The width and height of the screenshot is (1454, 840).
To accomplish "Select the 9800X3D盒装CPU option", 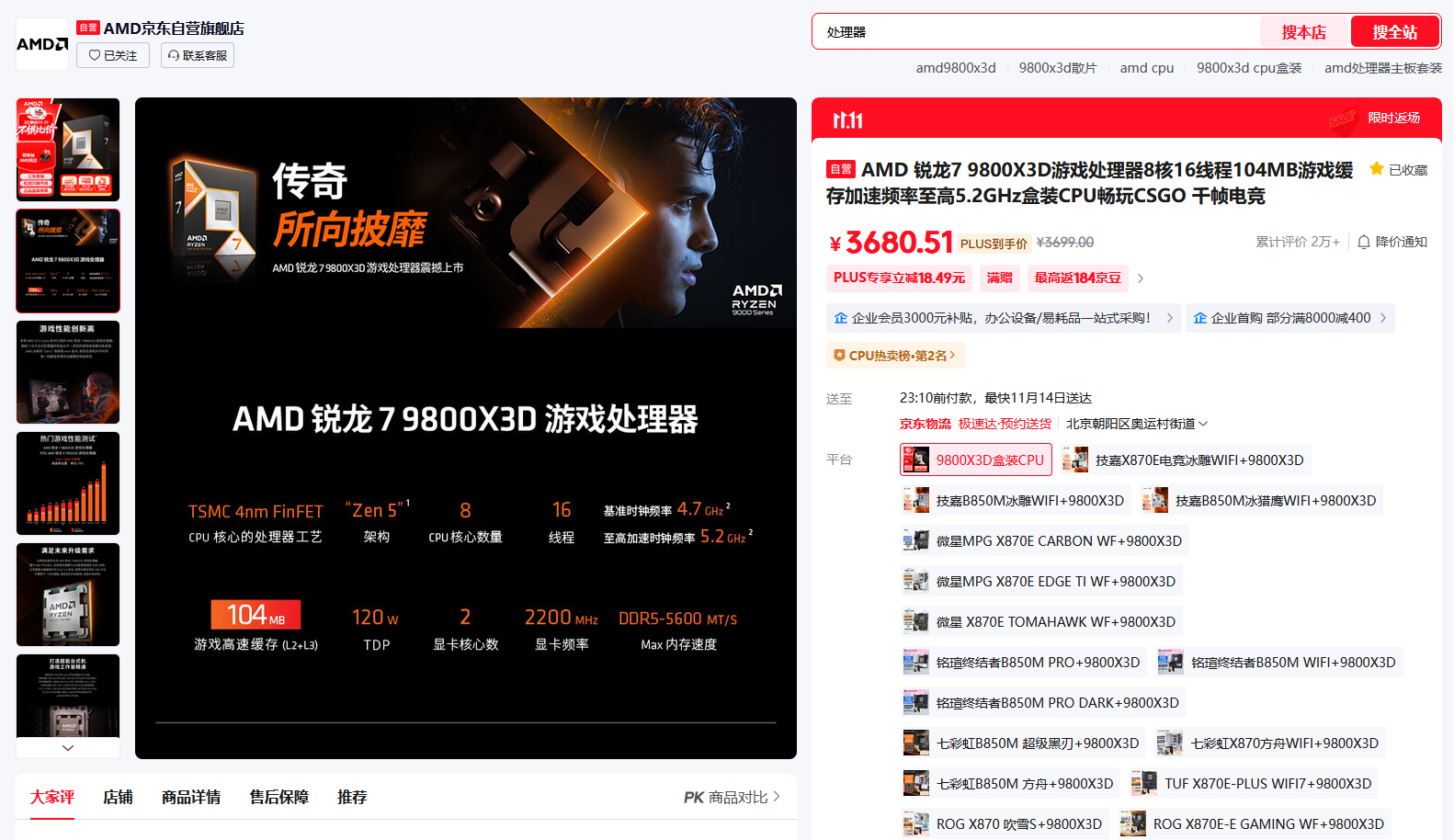I will click(x=975, y=460).
